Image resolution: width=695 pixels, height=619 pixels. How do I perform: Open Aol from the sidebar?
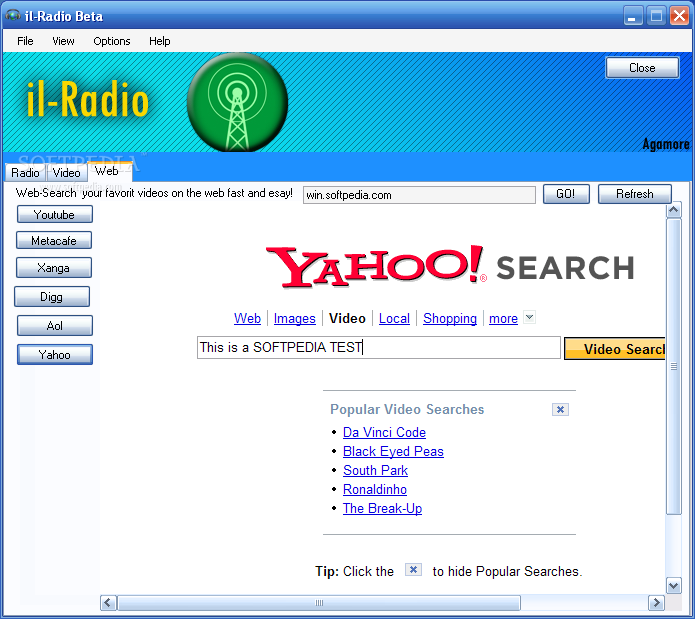coord(55,326)
